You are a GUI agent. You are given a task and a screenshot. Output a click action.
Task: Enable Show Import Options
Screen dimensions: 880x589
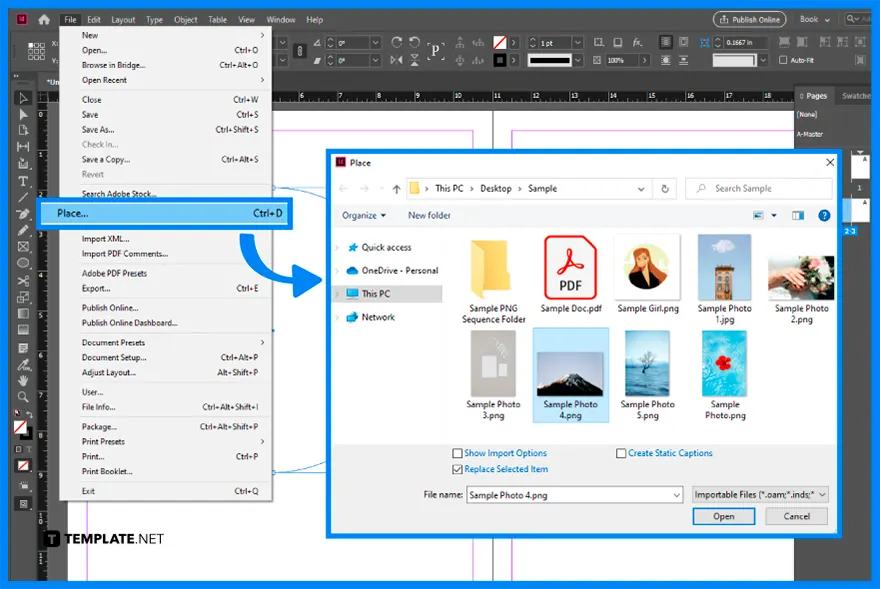pos(457,453)
